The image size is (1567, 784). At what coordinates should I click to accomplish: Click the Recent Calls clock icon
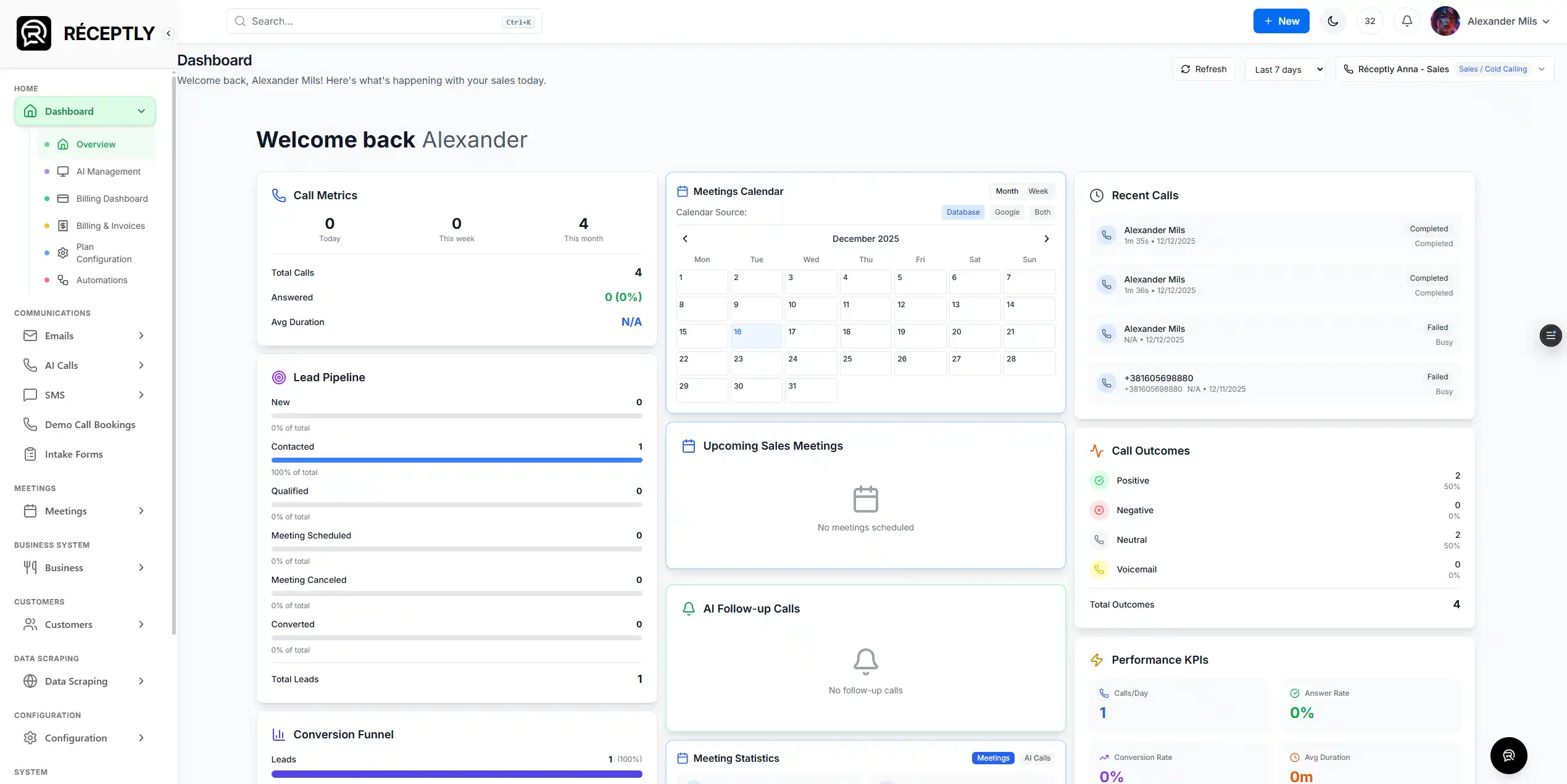pyautogui.click(x=1097, y=196)
